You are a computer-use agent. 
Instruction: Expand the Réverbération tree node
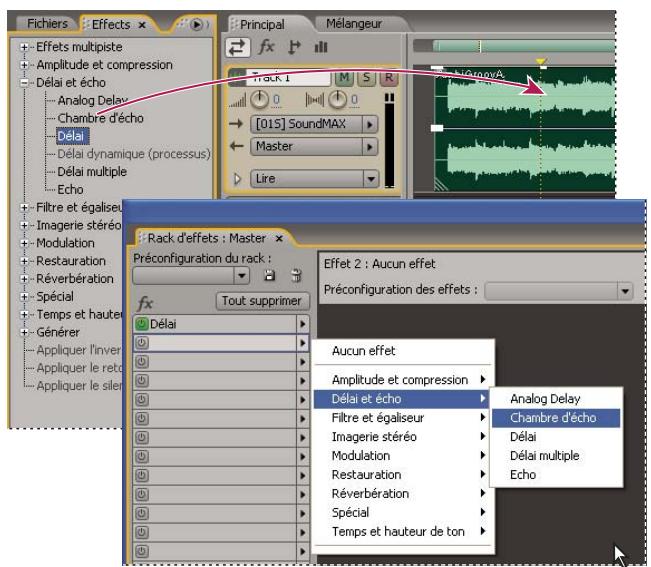(24, 279)
